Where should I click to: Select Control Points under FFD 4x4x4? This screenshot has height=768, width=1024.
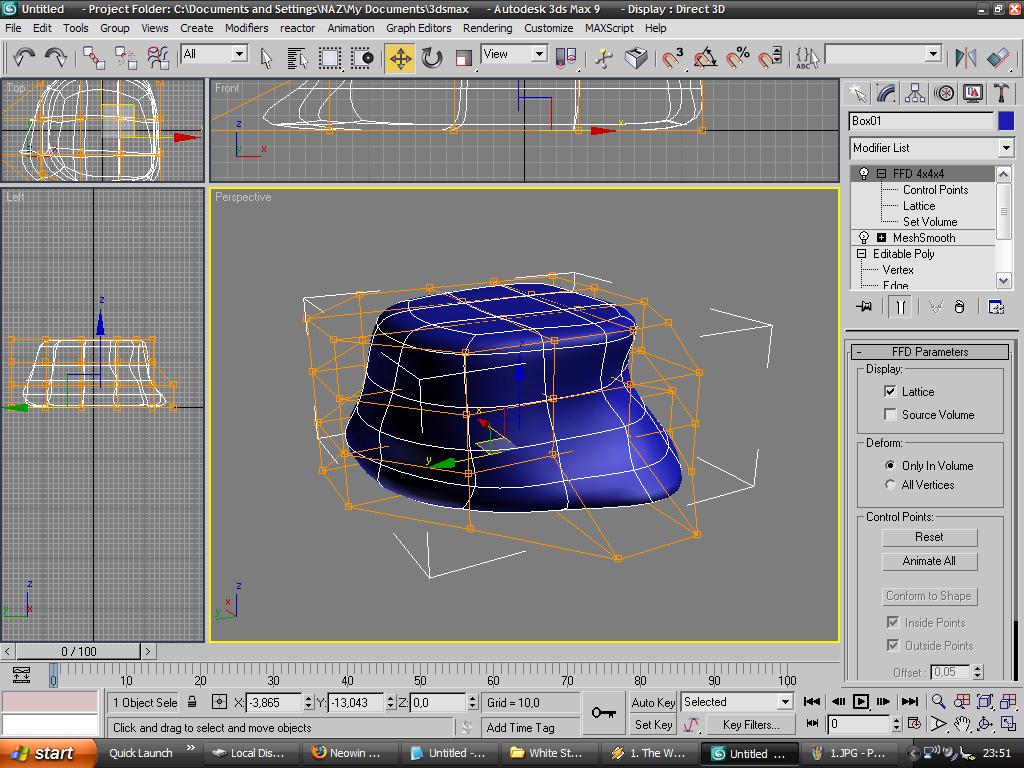(x=935, y=190)
